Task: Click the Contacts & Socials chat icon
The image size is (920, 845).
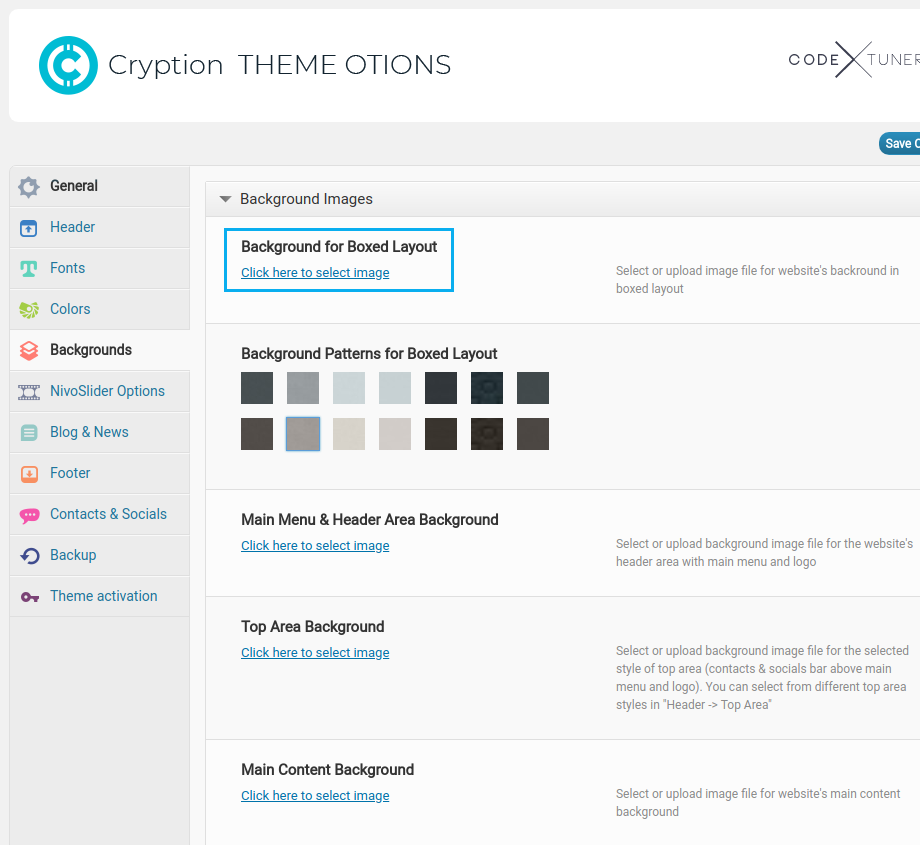Action: point(29,515)
